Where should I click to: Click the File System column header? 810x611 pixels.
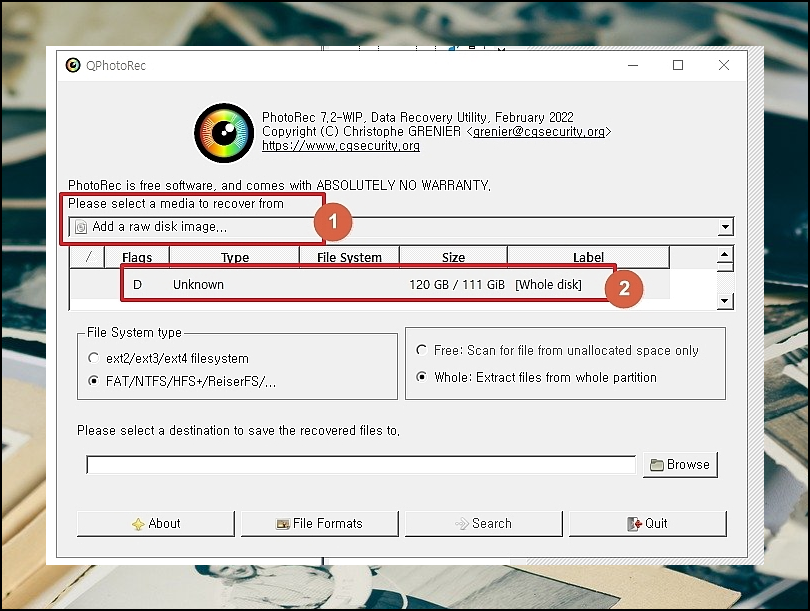tap(349, 257)
